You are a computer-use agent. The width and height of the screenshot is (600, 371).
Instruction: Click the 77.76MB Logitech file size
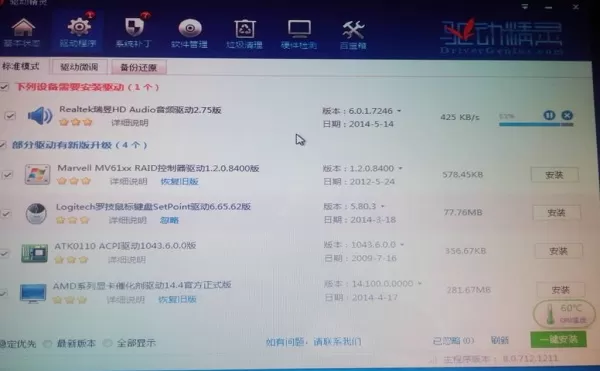[x=463, y=212]
